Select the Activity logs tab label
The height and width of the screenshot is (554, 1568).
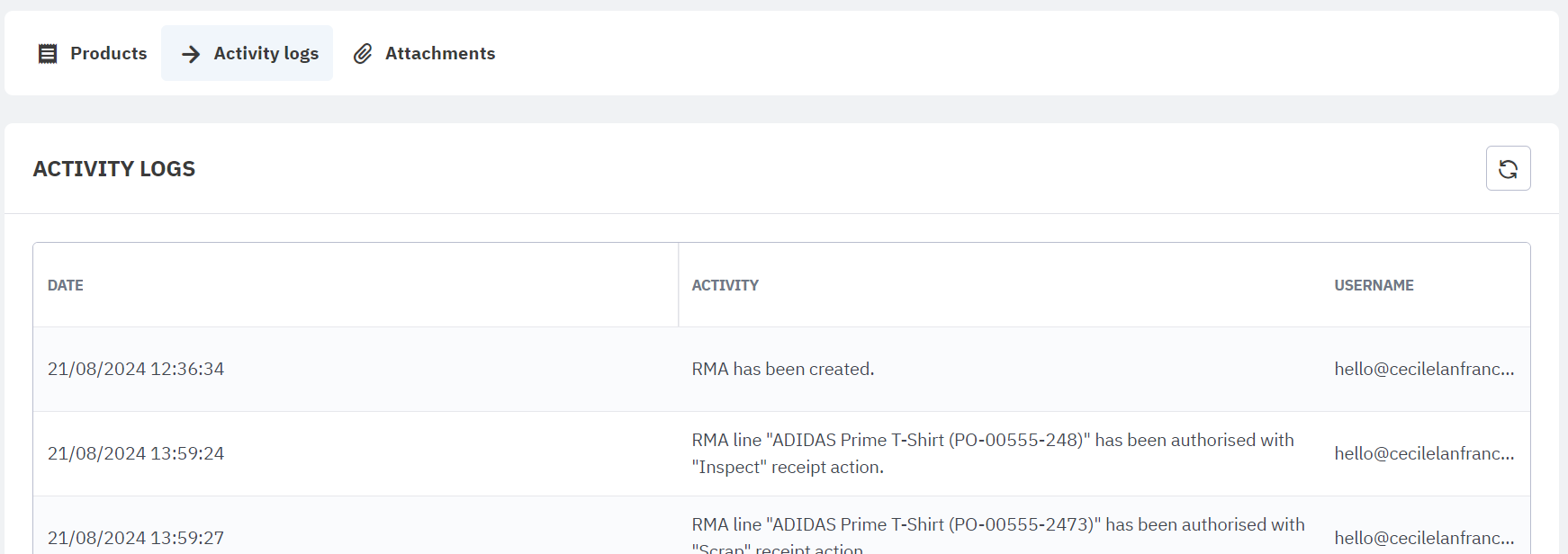(266, 54)
